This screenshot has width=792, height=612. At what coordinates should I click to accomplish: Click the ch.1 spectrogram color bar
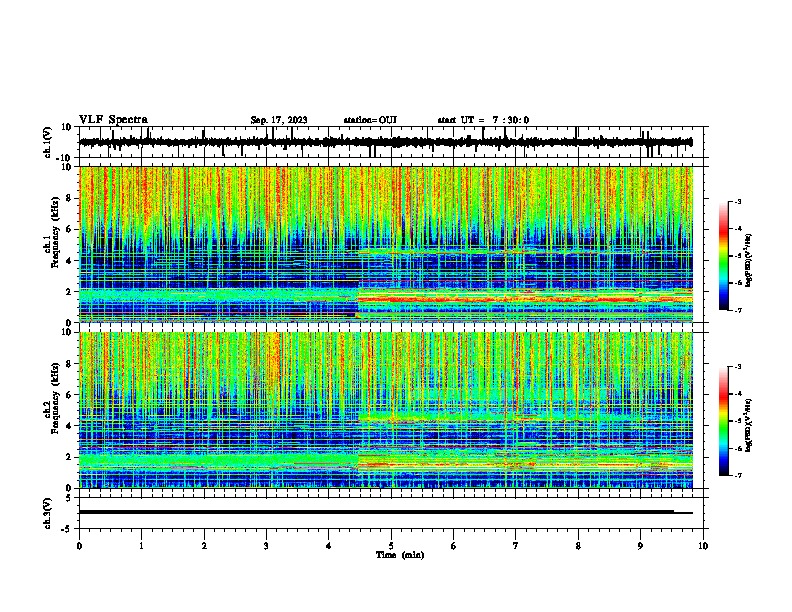pyautogui.click(x=723, y=256)
